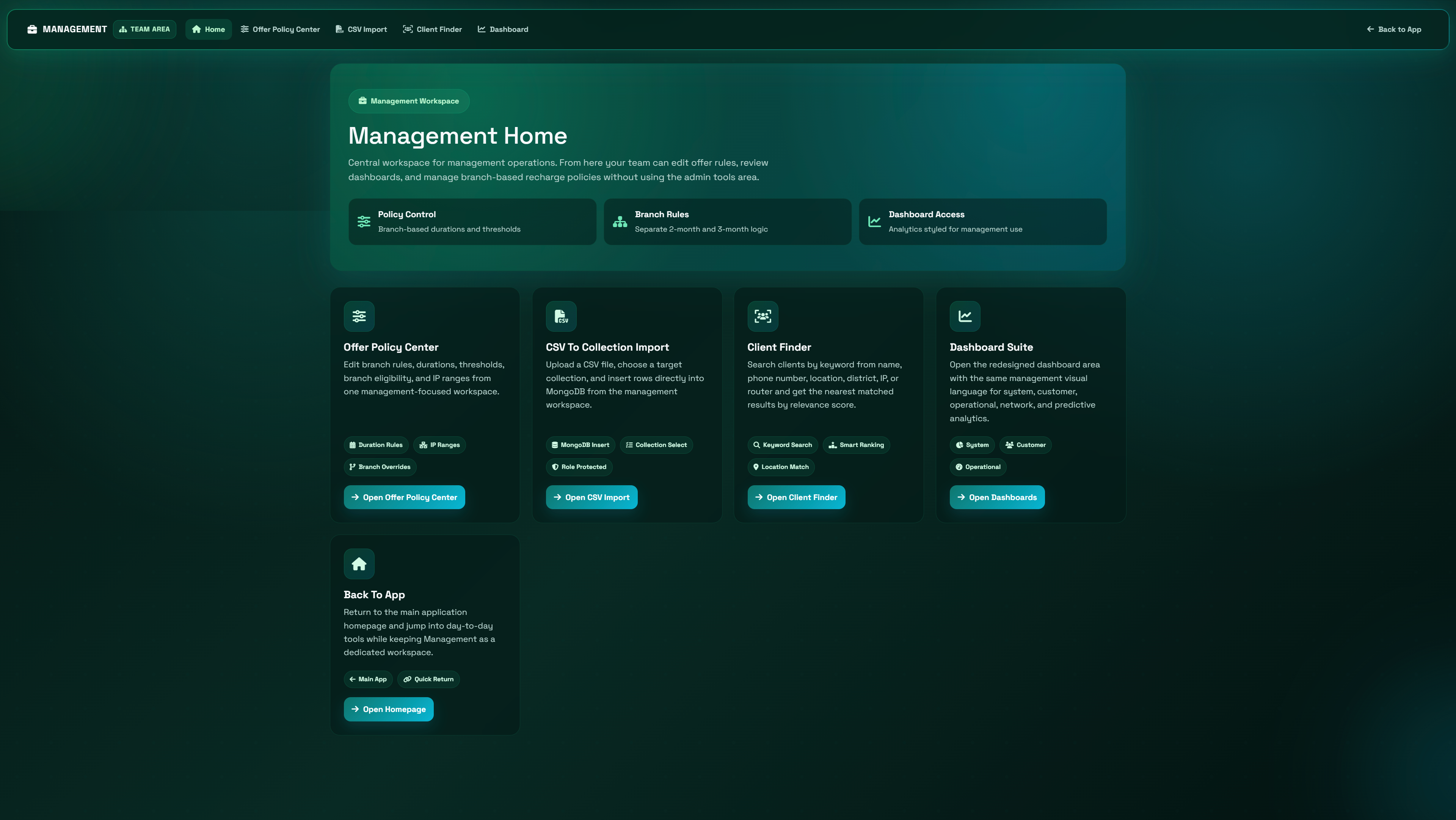This screenshot has height=820, width=1456.
Task: Click the TEAM AREA badge
Action: [144, 29]
